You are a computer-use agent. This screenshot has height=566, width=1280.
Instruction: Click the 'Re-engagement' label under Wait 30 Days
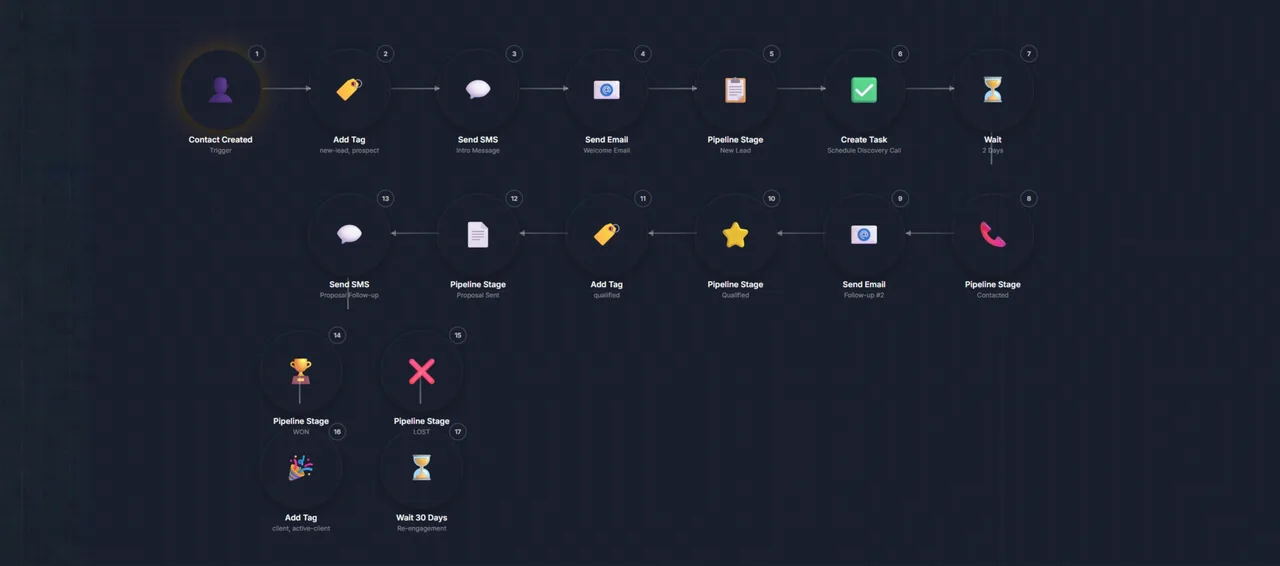(422, 529)
